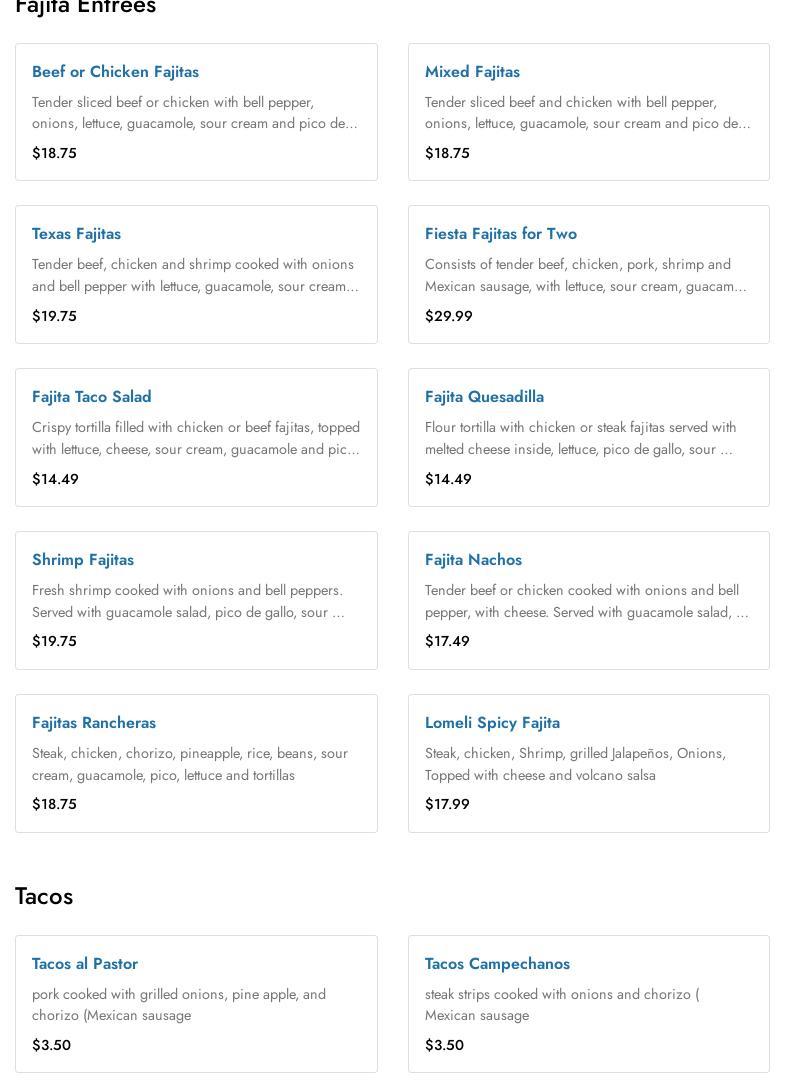Screen dimensions: 785x1082
Task: Click the Texas Fajitas menu item
Action: pyautogui.click(x=76, y=234)
